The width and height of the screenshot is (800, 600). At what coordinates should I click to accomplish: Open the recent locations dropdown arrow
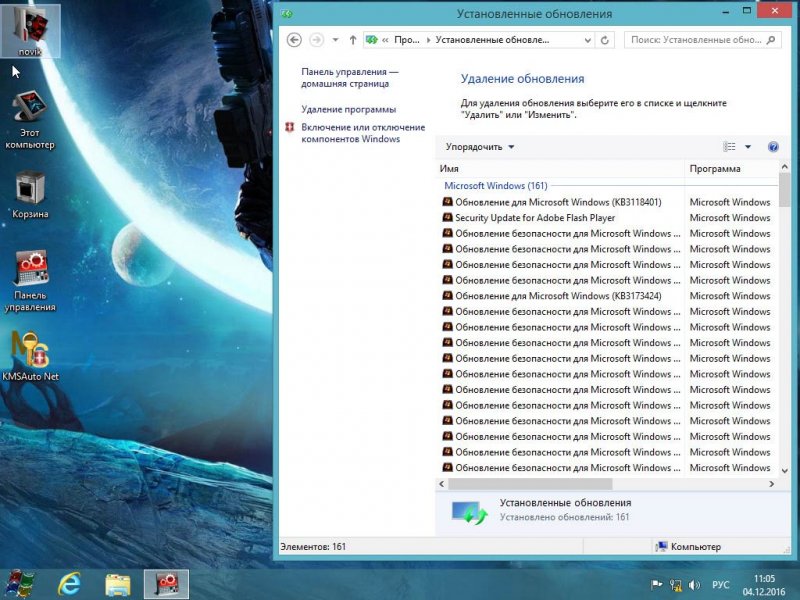tap(335, 40)
